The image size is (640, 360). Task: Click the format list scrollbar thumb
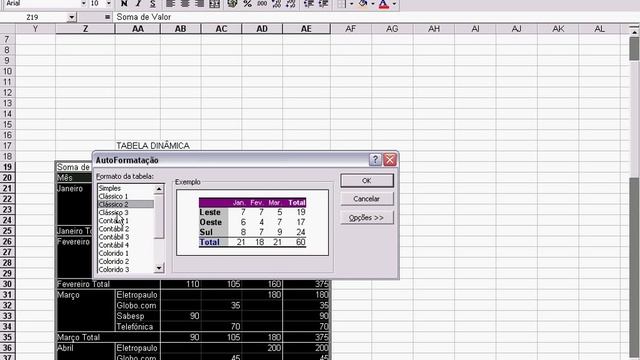tap(159, 216)
